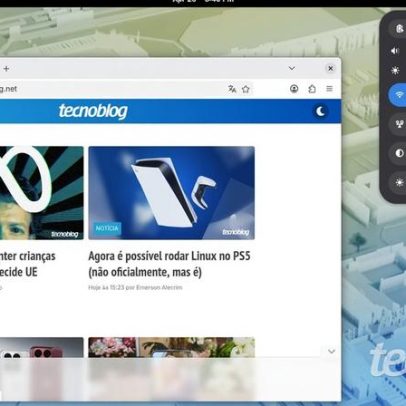
Task: Toggle the wired network quick setting
Action: point(397,124)
